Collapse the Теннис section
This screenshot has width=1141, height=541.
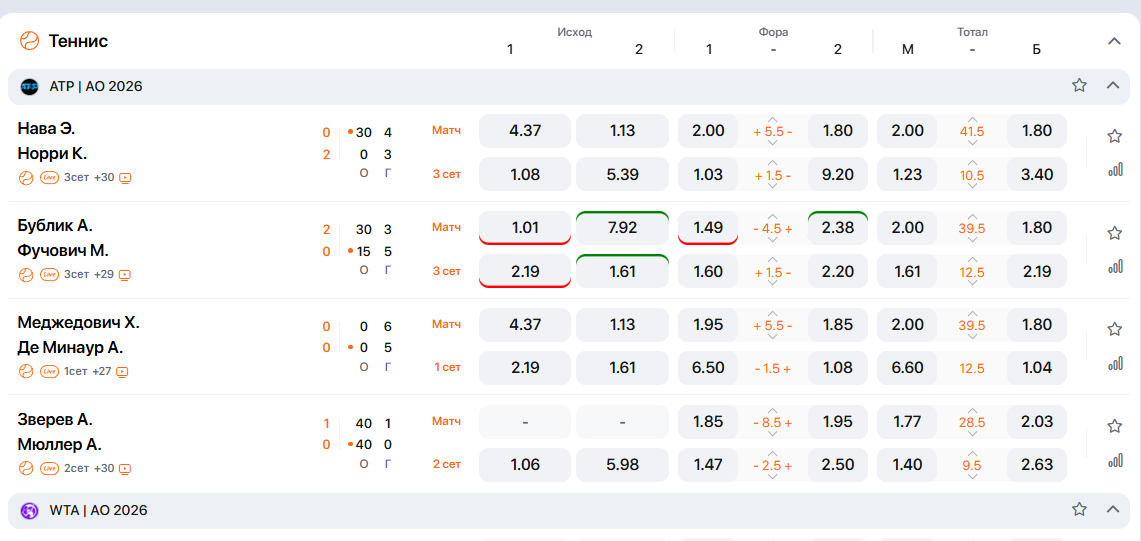[1114, 41]
